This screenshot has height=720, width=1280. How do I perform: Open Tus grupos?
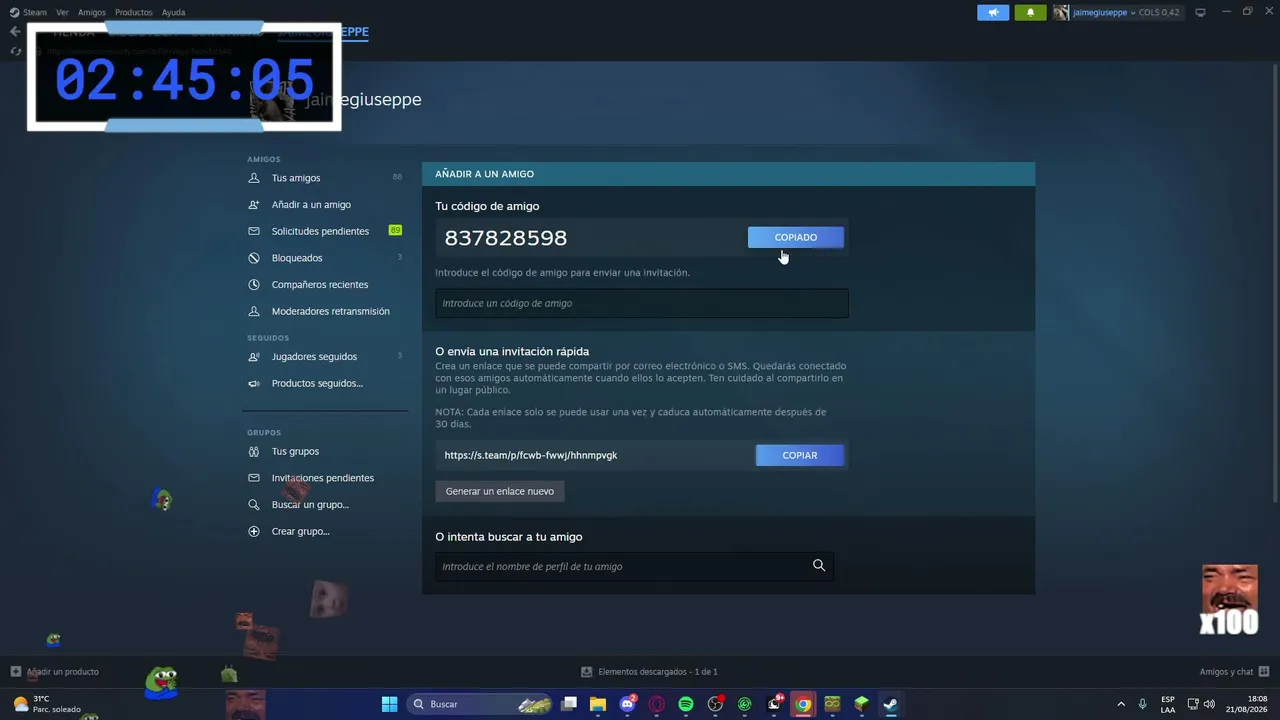295,452
